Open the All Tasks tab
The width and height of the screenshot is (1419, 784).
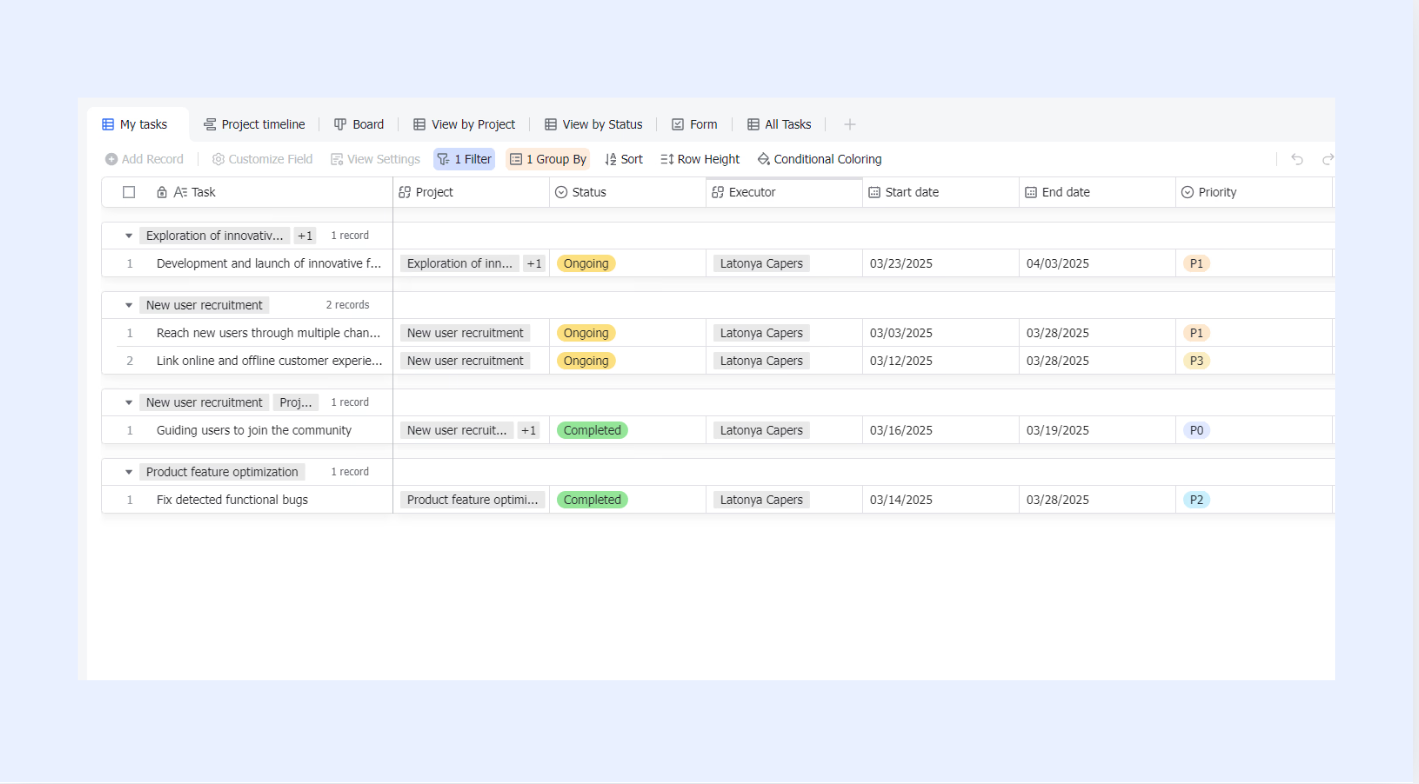tap(779, 125)
